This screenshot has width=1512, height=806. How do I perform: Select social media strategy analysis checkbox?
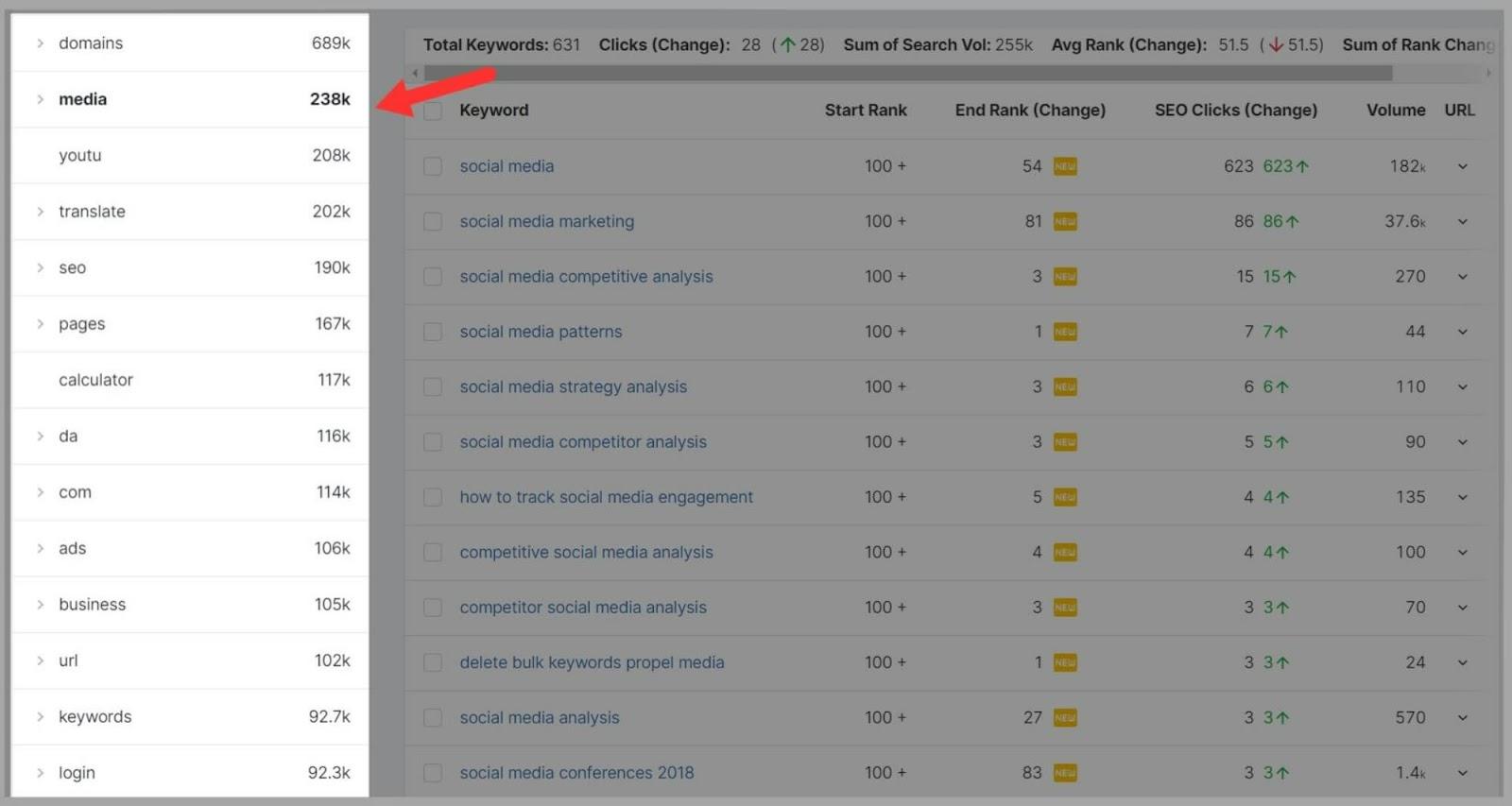click(x=433, y=386)
